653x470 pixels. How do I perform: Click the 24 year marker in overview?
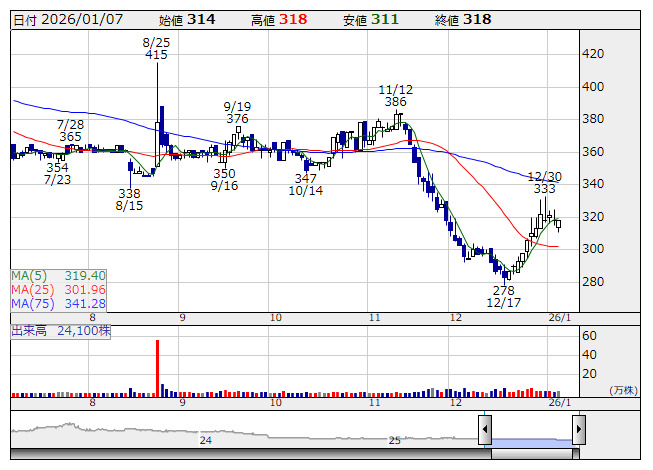pos(205,440)
